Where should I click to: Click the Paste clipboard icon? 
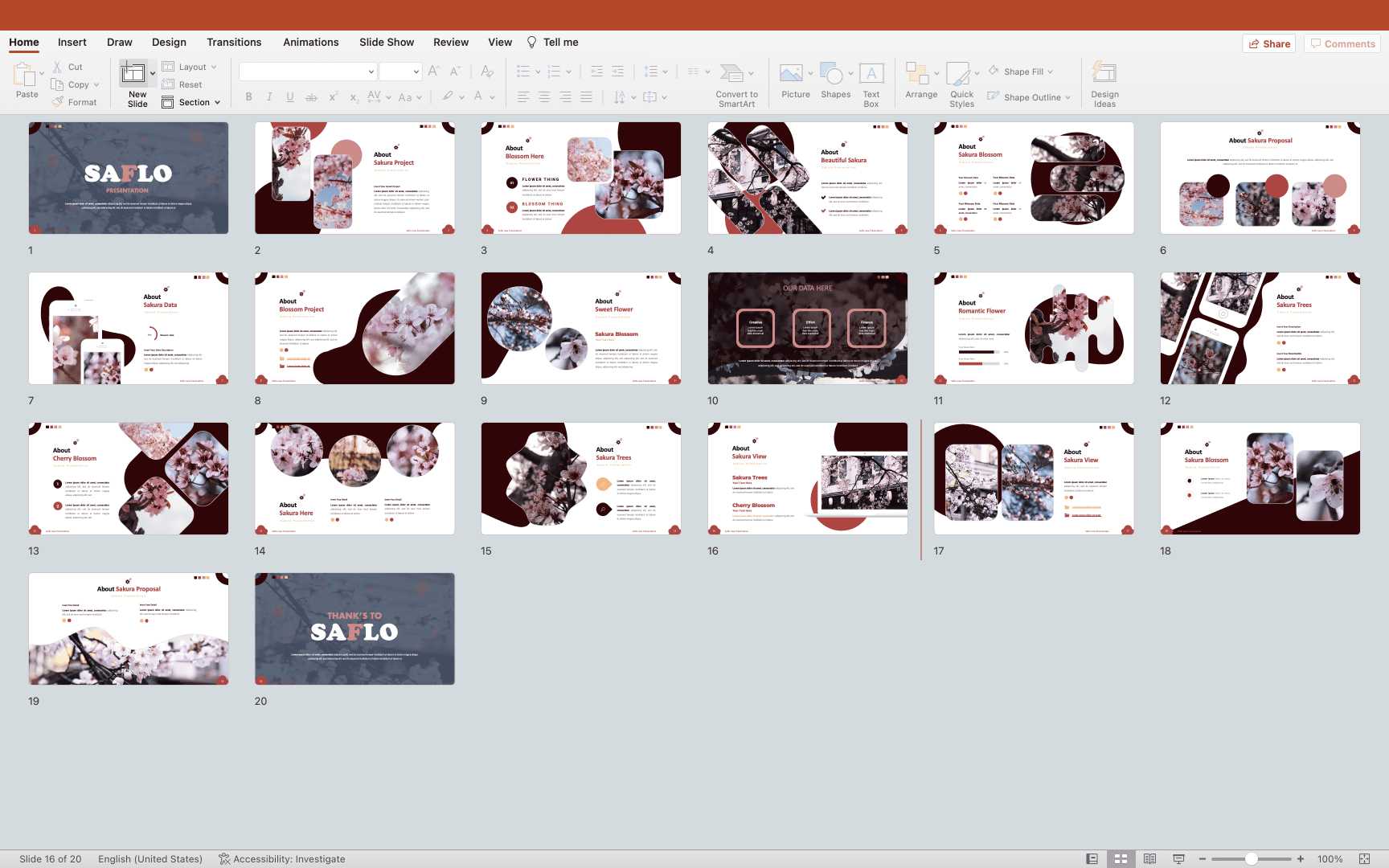24,75
